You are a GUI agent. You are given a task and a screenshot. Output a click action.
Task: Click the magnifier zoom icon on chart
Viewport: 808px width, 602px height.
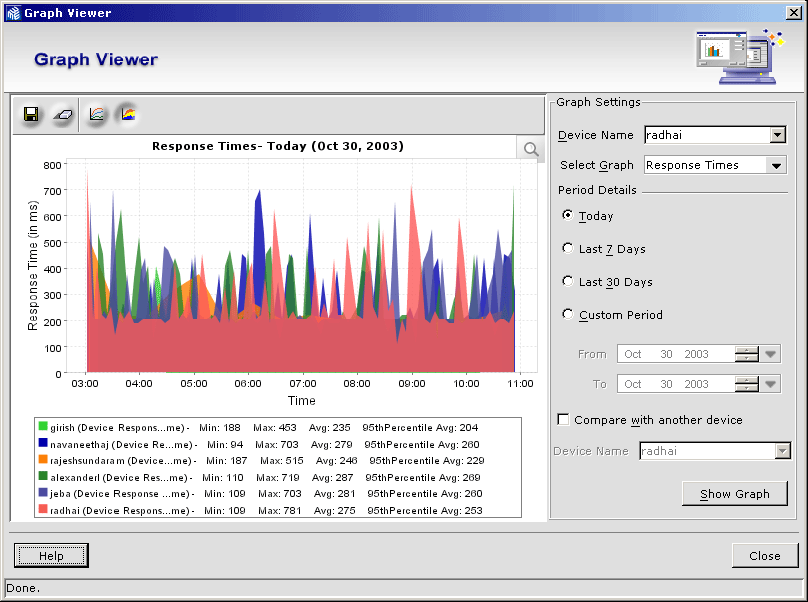click(x=530, y=150)
